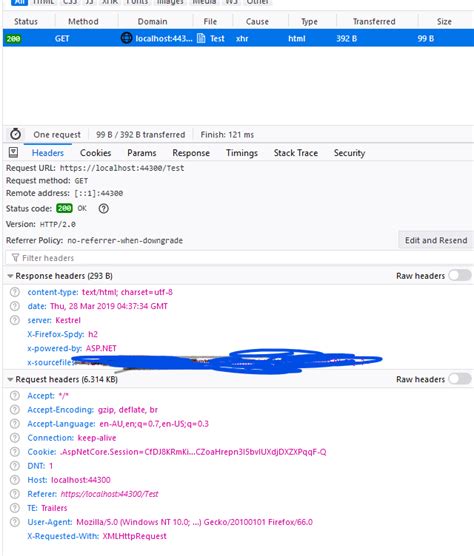The height and width of the screenshot is (556, 474).
Task: Click the file icon beside Test
Action: click(201, 38)
